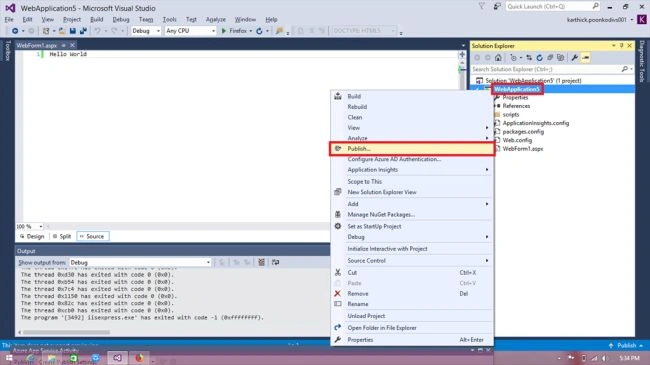The image size is (650, 365).
Task: Open the notifications flag icon in title bar
Action: pyautogui.click(x=481, y=6)
